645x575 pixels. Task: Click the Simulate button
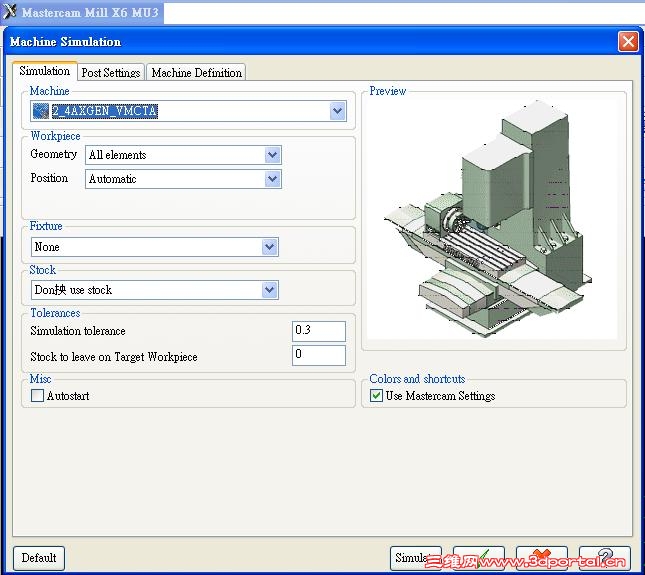coord(415,558)
